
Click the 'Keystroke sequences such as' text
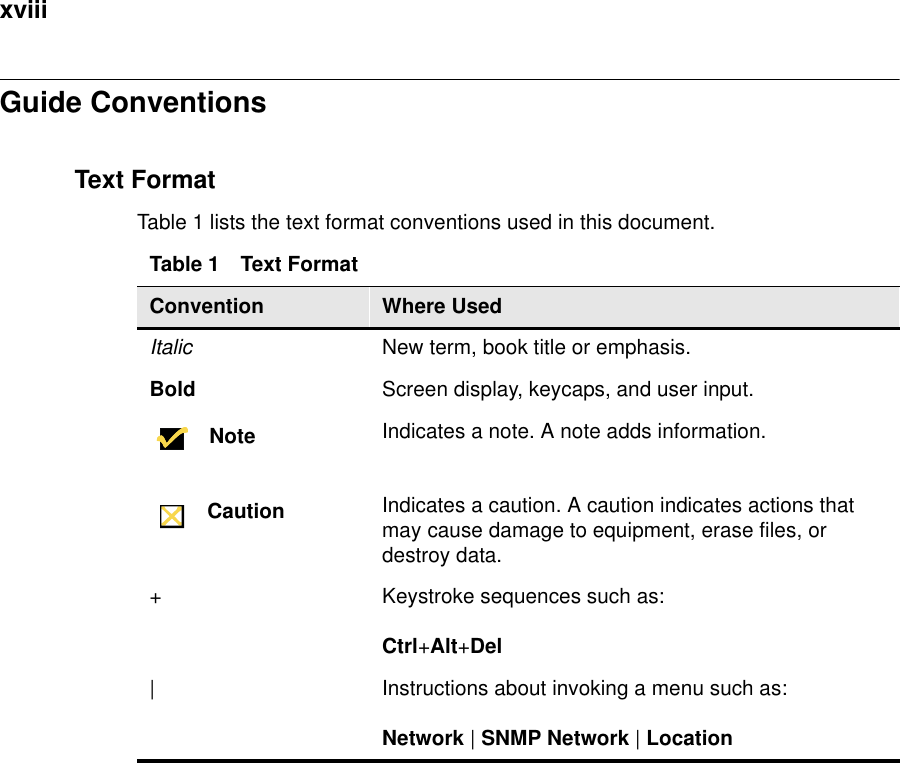click(522, 597)
